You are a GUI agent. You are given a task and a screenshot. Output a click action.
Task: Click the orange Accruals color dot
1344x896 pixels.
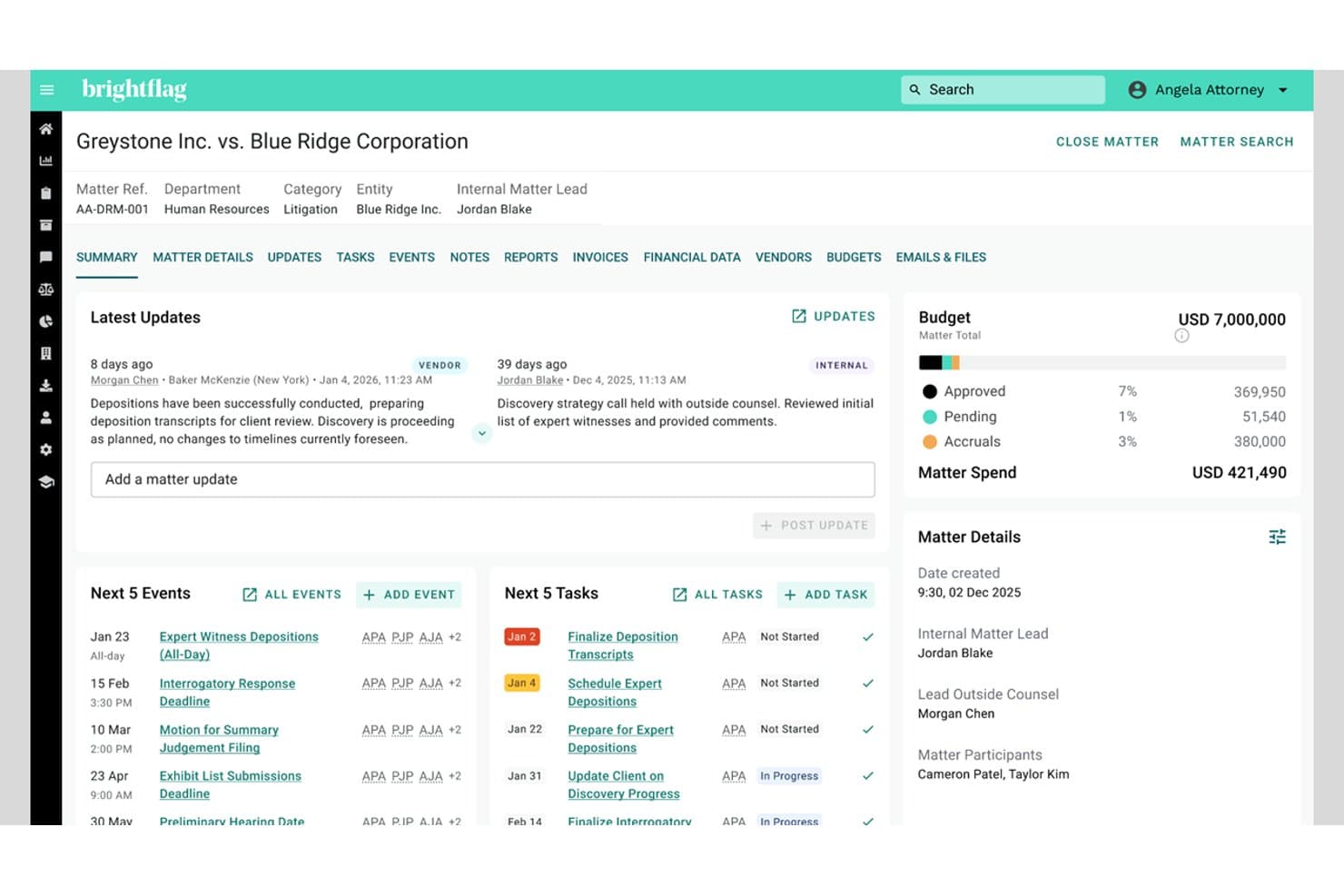coord(930,442)
